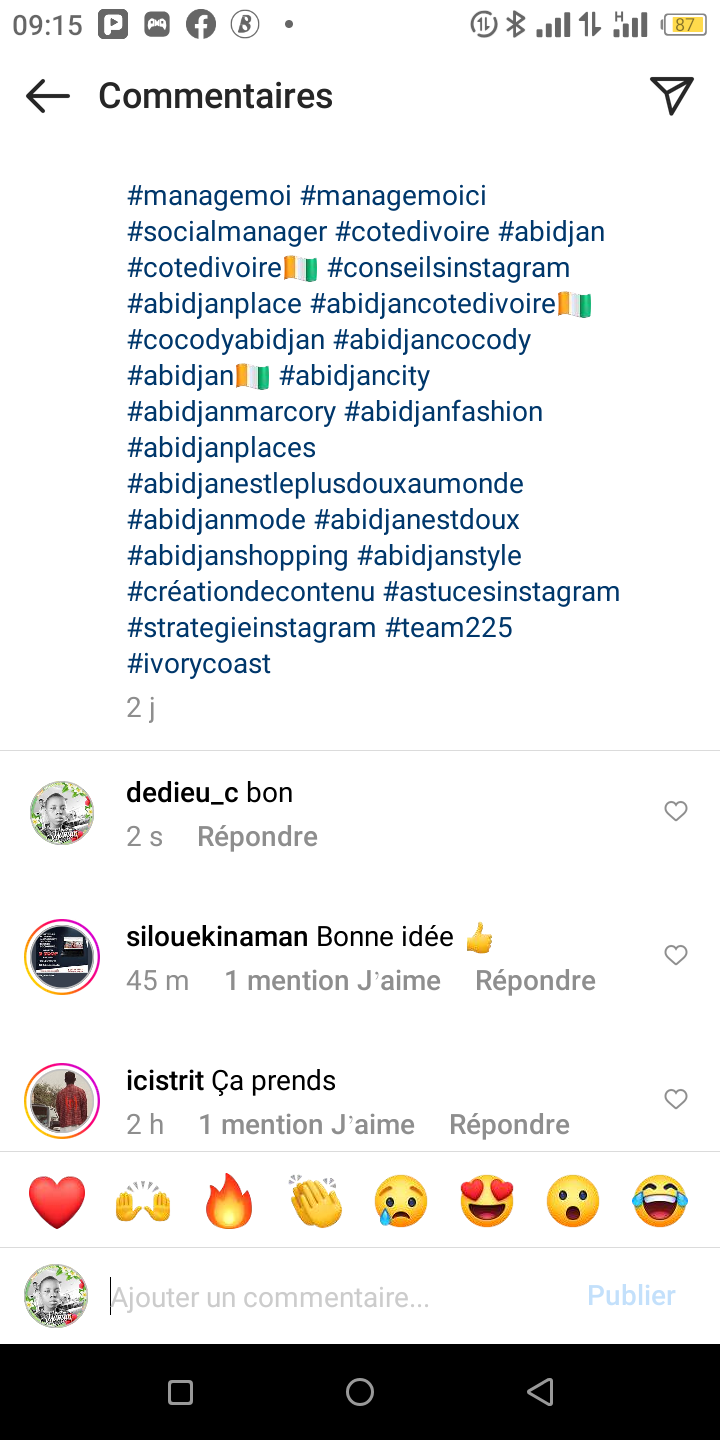Open direct message share icon
This screenshot has height=1440, width=720.
pos(672,96)
